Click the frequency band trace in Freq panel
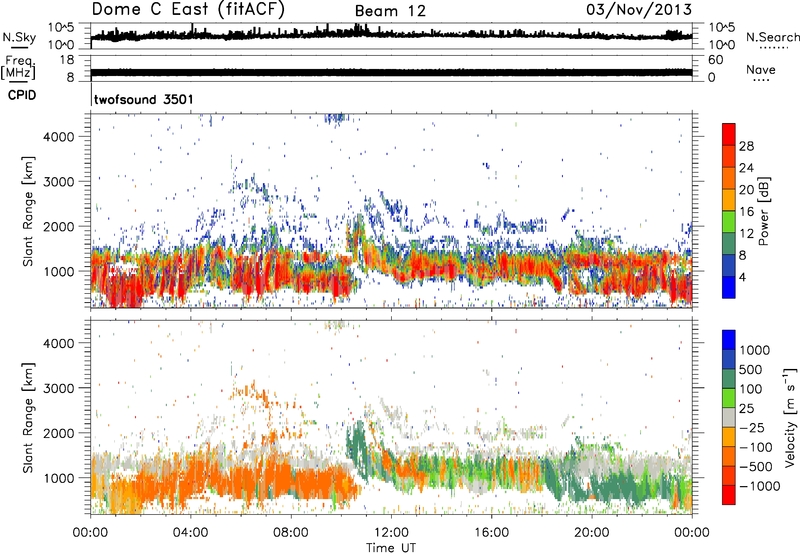Viewport: 800px width, 554px height. 391,72
